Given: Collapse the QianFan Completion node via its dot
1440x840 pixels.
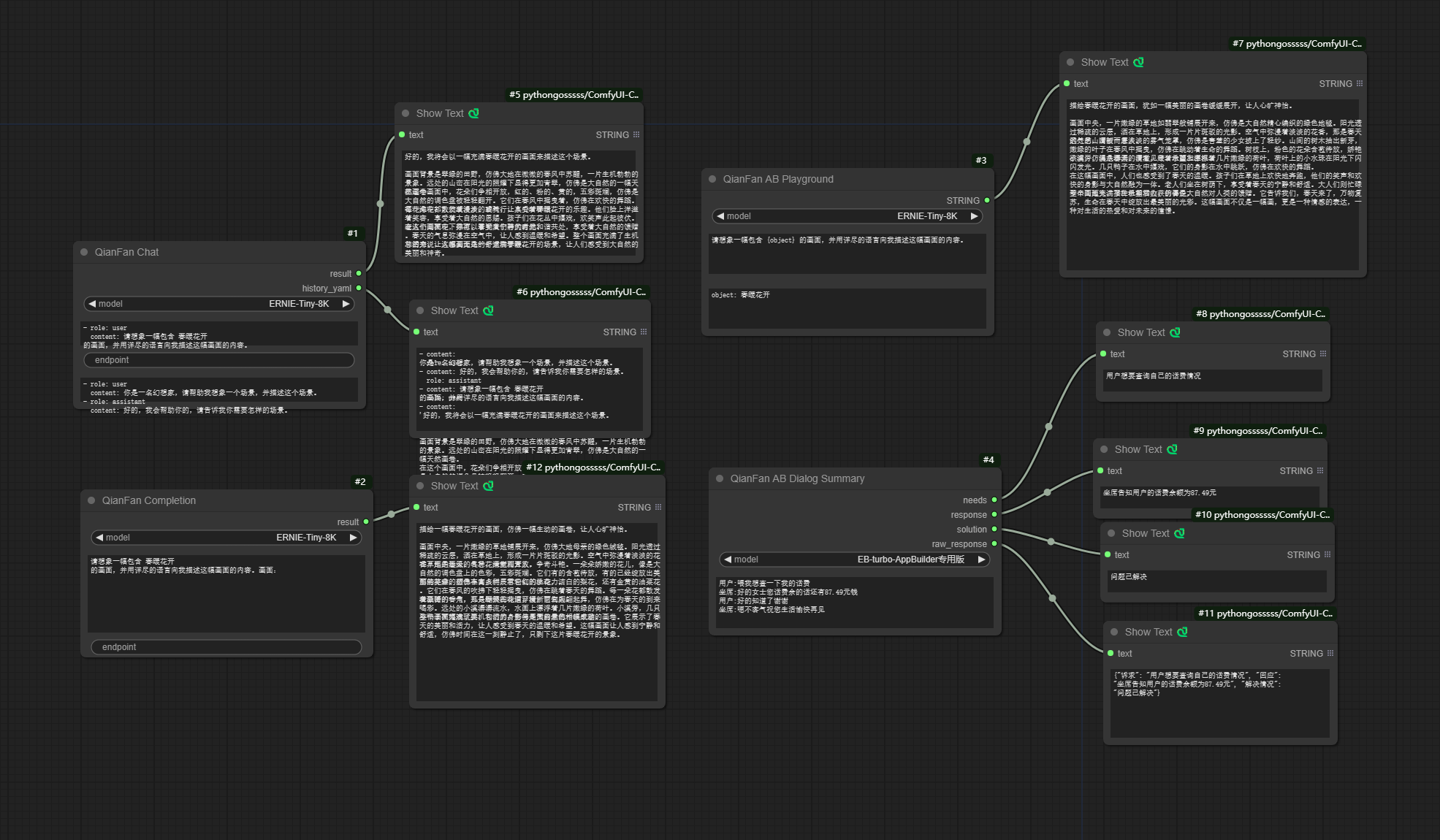Looking at the screenshot, I should [x=91, y=500].
